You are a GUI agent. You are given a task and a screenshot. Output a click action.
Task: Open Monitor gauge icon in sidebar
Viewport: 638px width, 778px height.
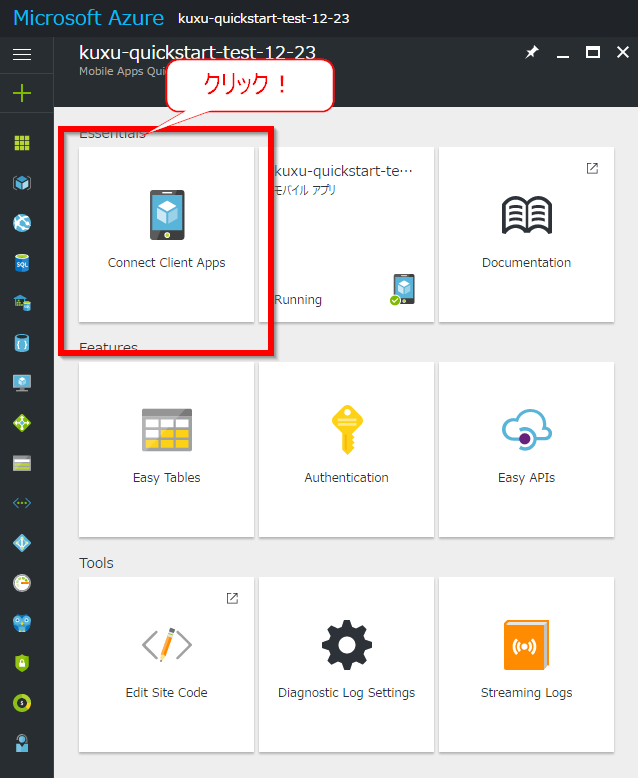point(22,583)
